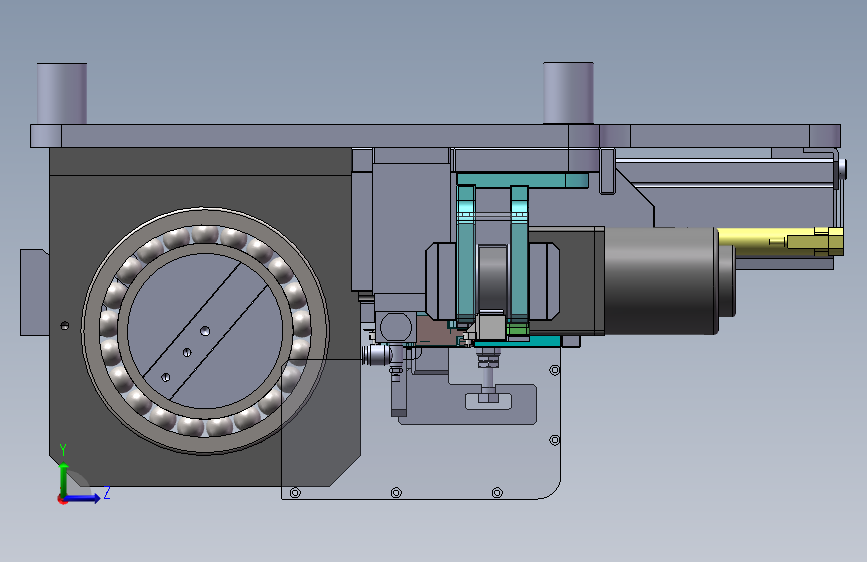Select the small side block left of housing
Screen dimensions: 867x562
34,292
